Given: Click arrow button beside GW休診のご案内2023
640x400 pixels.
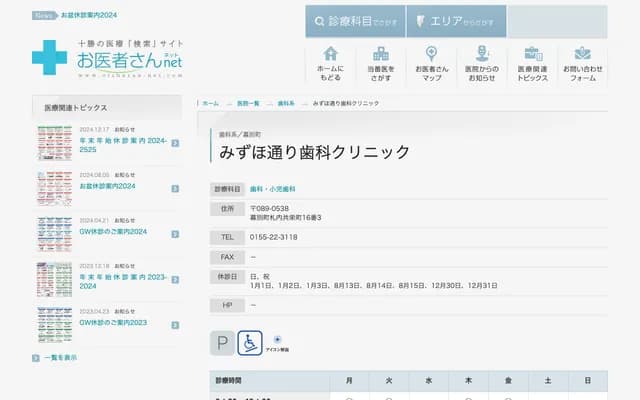Looking at the screenshot, I should (x=175, y=323).
